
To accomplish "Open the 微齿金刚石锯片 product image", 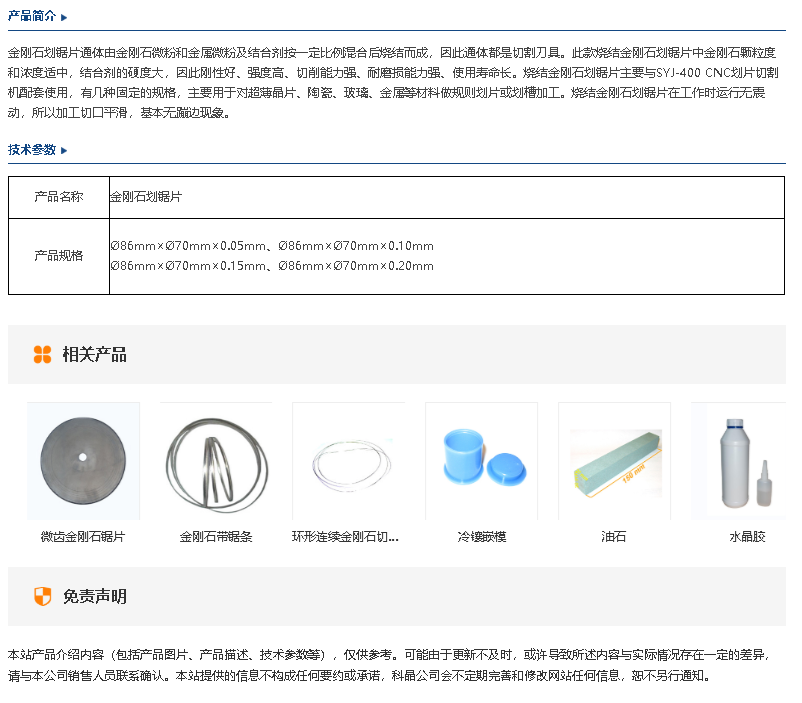I will [83, 461].
